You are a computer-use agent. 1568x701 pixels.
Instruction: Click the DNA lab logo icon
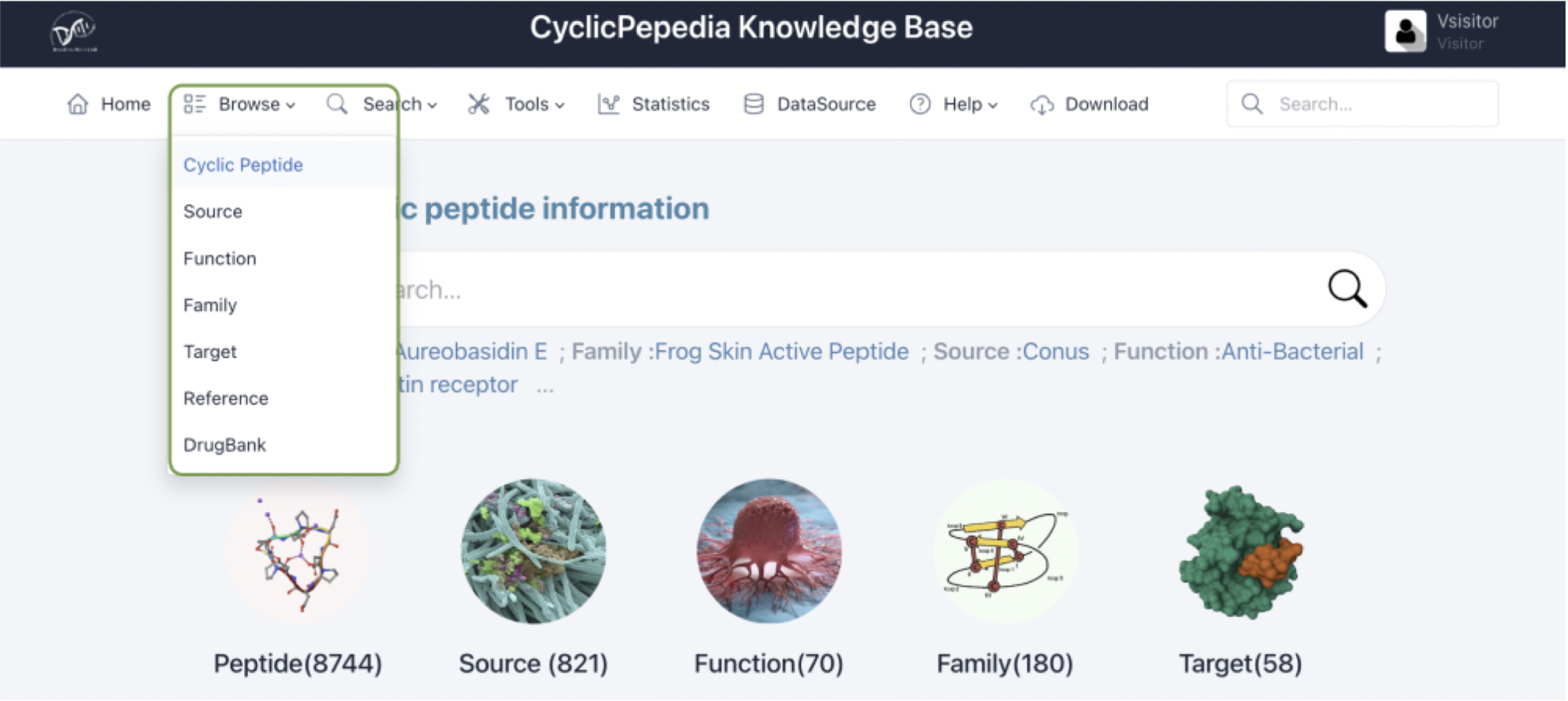74,31
